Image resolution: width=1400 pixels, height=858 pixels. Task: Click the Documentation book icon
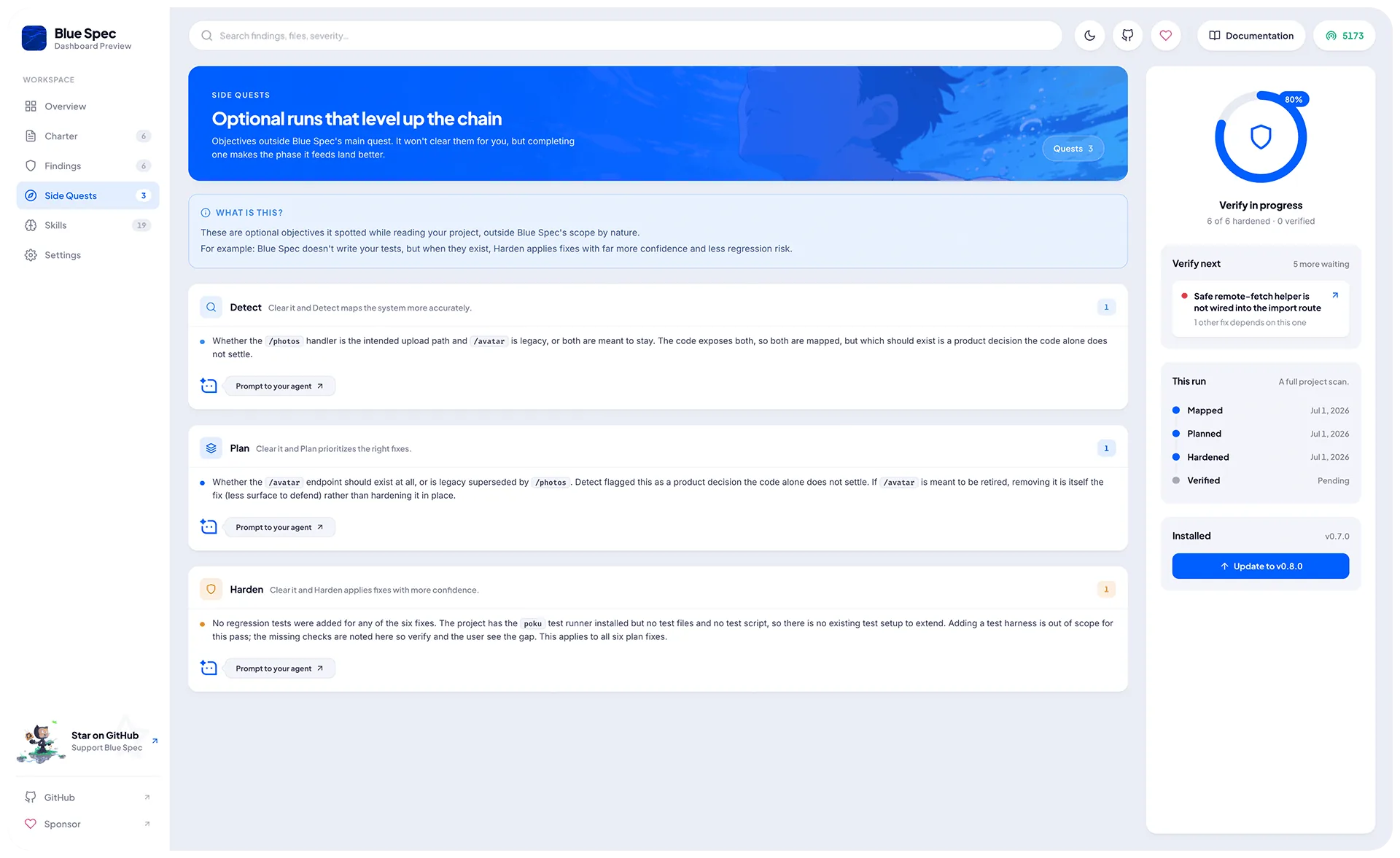click(x=1214, y=36)
